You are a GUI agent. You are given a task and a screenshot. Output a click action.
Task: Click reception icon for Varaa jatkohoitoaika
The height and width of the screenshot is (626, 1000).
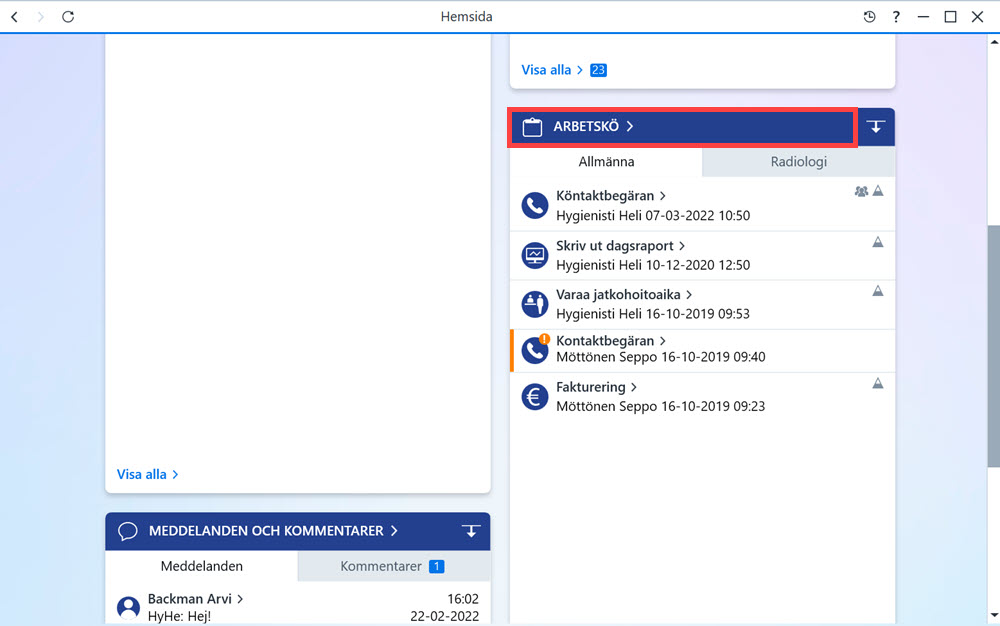534,304
